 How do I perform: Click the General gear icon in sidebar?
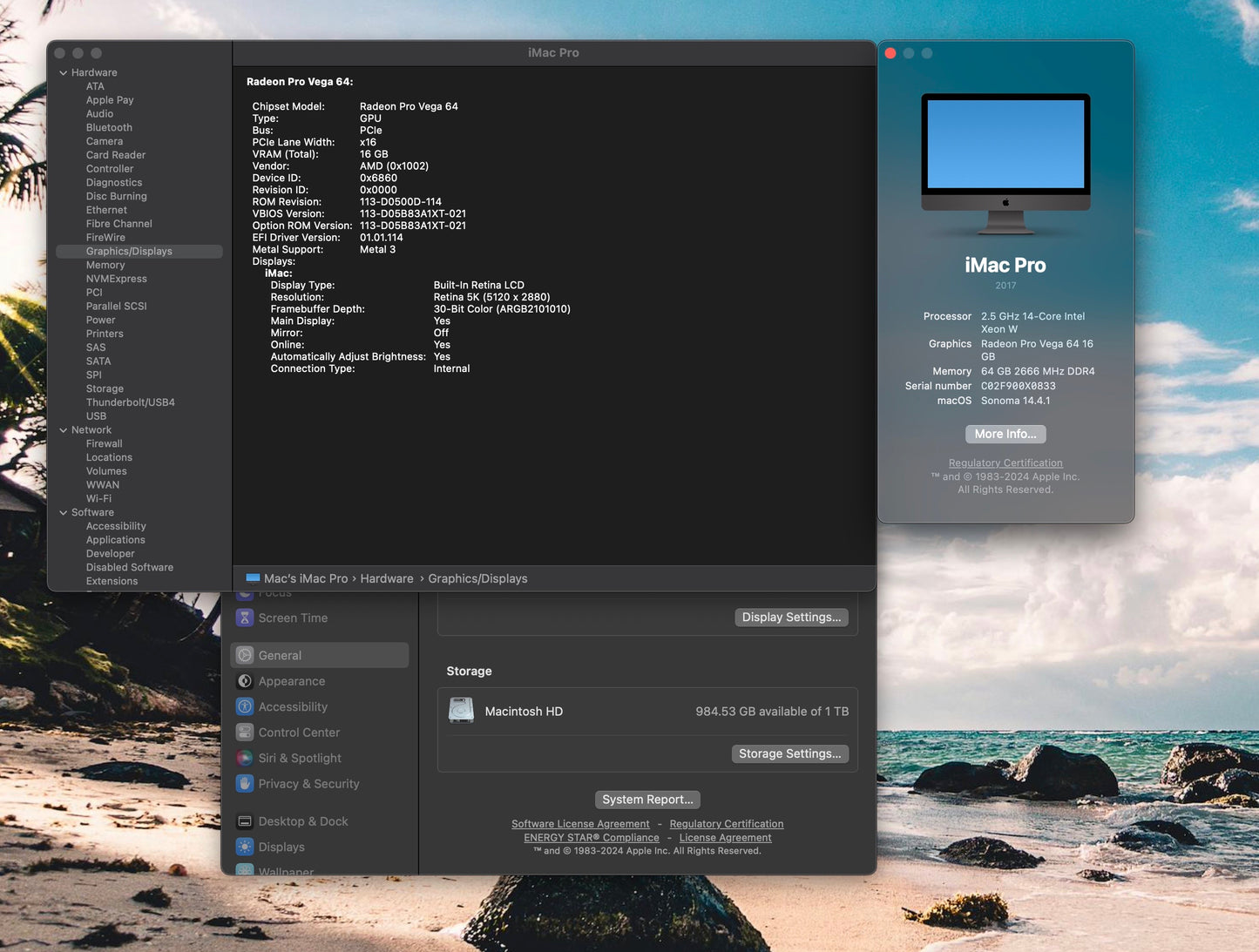(245, 655)
